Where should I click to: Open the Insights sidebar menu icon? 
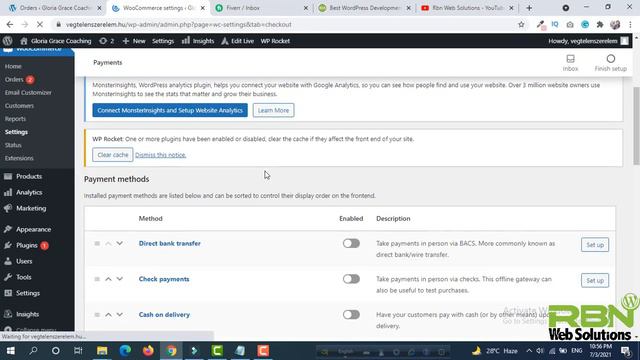click(x=8, y=314)
